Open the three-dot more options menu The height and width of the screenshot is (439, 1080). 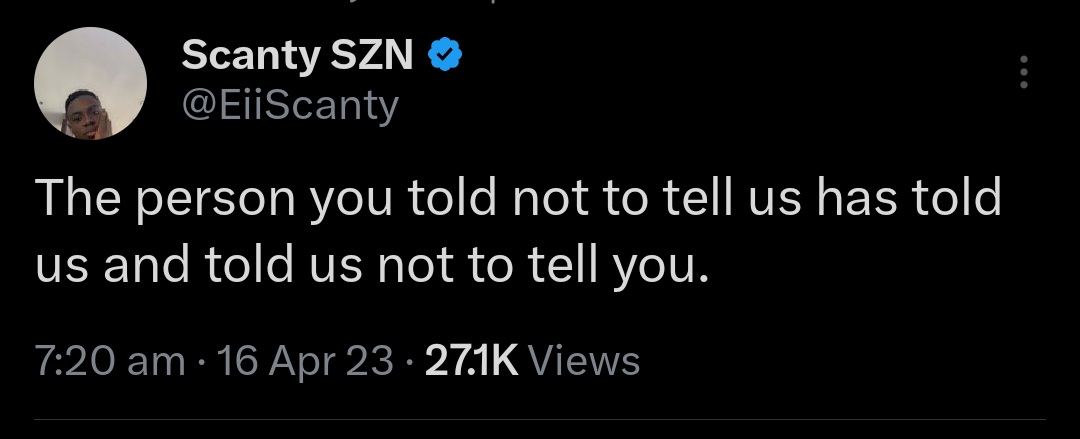coord(1023,73)
